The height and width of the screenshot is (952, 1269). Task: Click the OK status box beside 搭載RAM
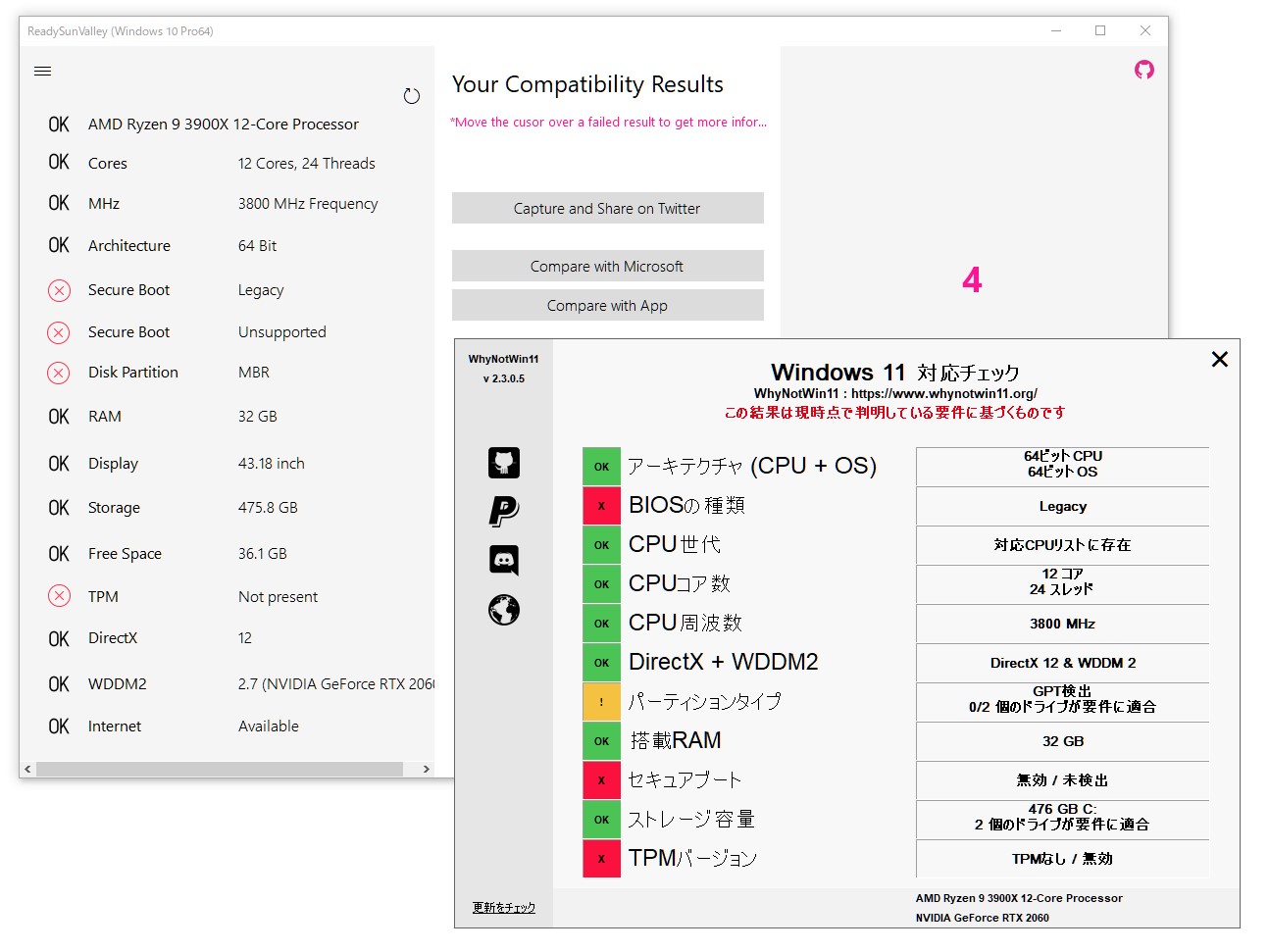point(602,741)
